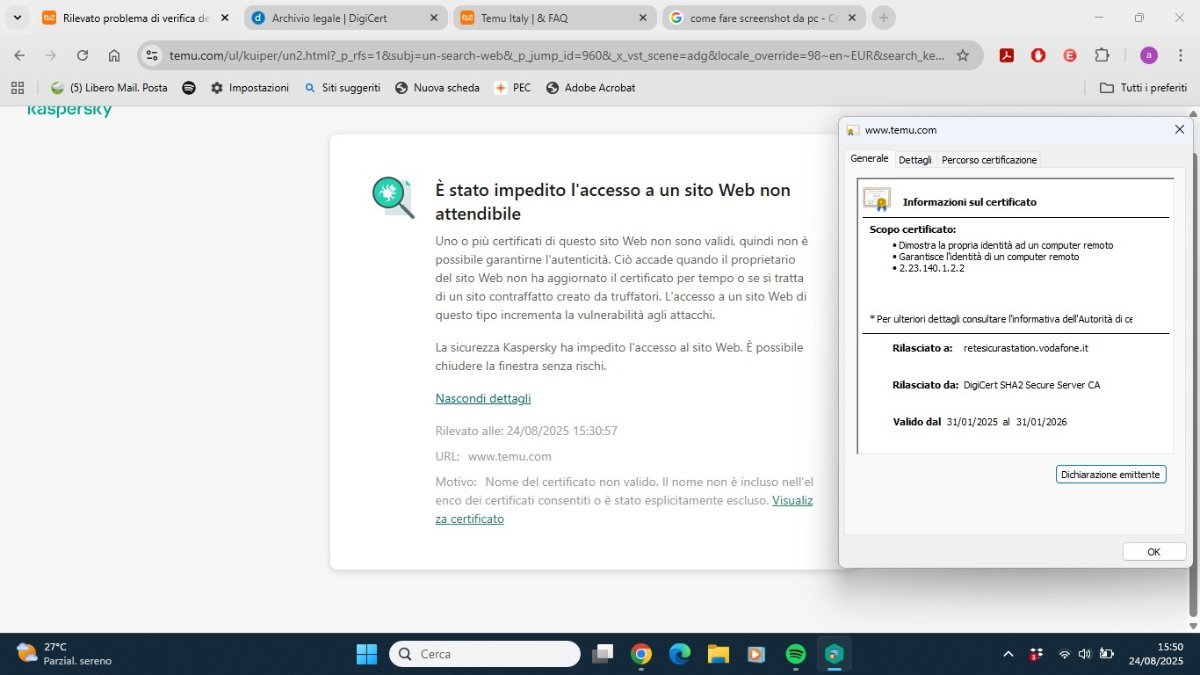This screenshot has height=675, width=1200.
Task: View site information icon in address bar
Action: (x=152, y=56)
